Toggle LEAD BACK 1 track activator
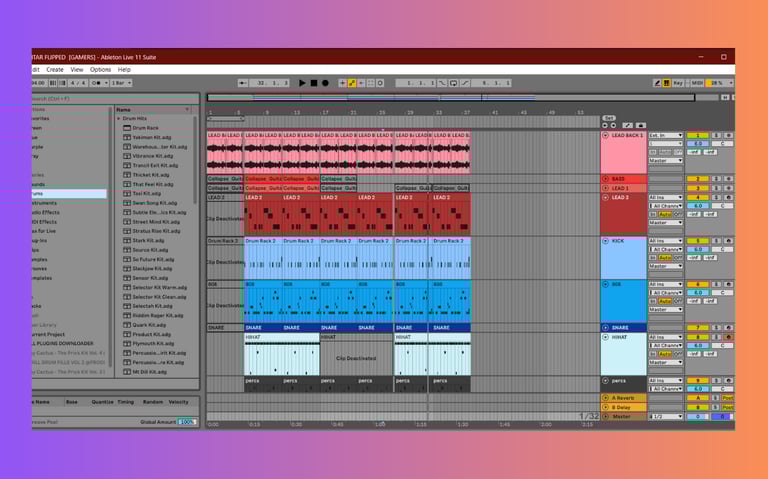The height and width of the screenshot is (479, 768). click(697, 135)
